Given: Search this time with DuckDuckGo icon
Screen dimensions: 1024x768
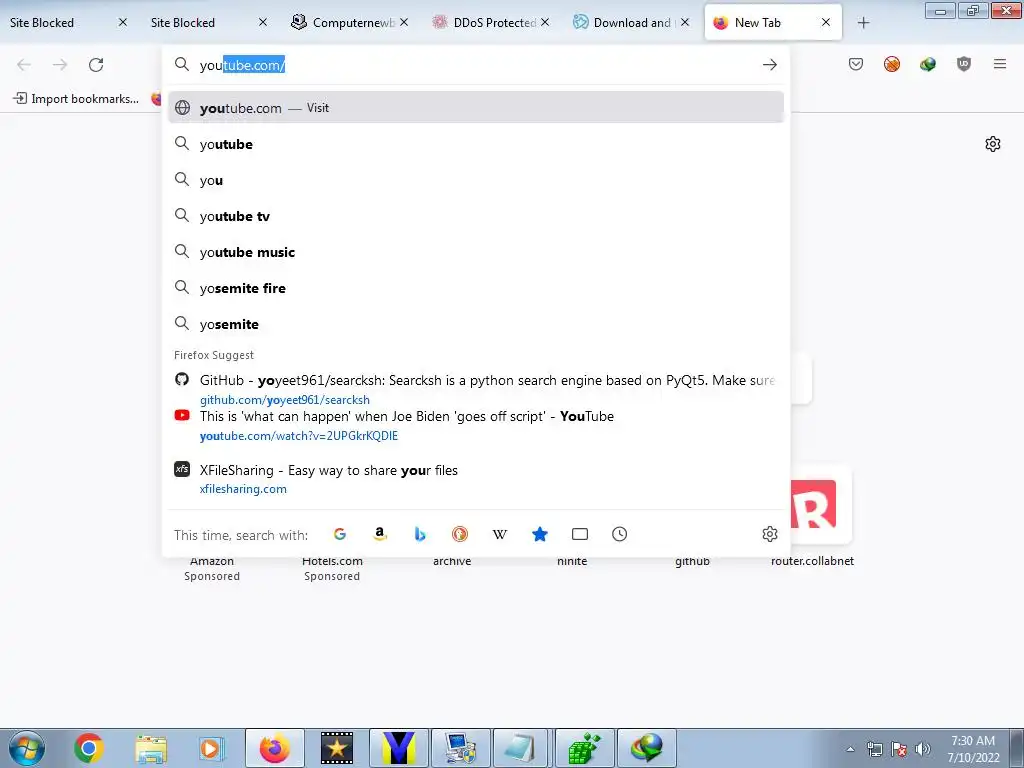Looking at the screenshot, I should coord(460,534).
